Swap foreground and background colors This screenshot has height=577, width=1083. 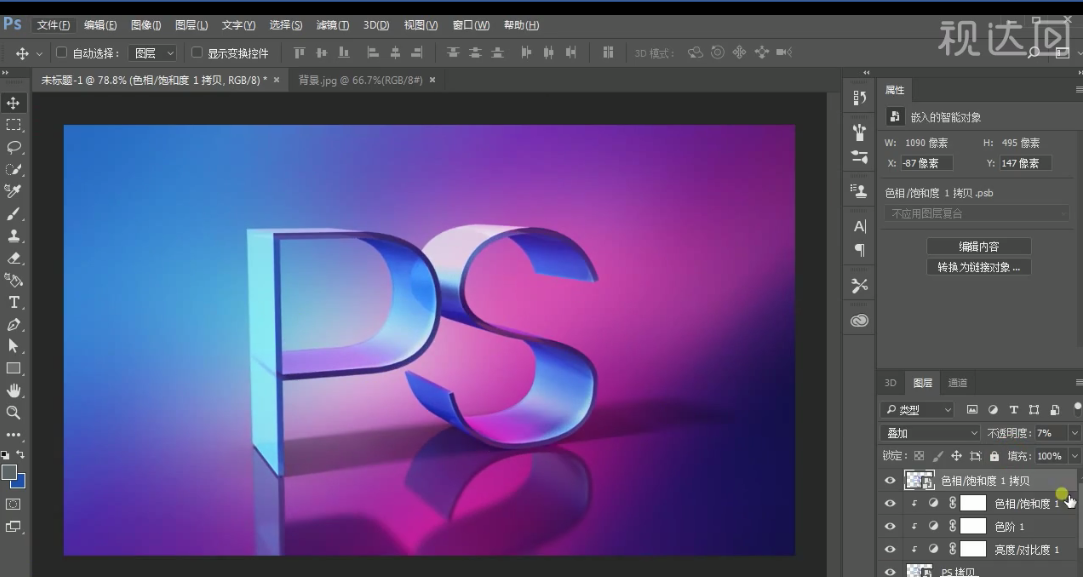pyautogui.click(x=21, y=454)
